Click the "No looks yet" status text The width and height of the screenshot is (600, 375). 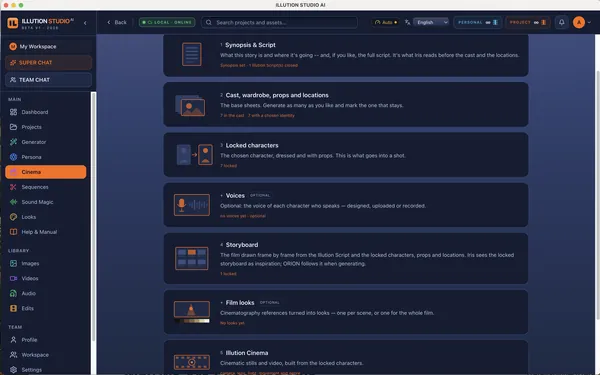coord(232,323)
